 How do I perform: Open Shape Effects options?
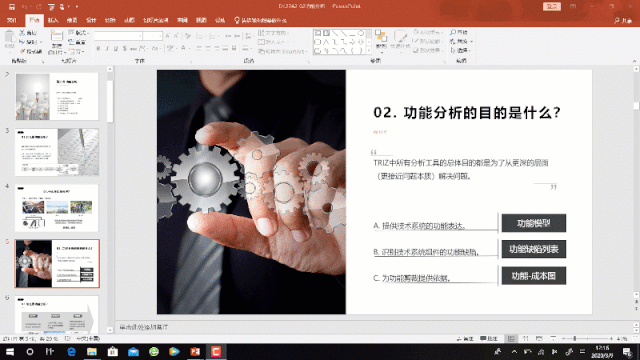point(427,50)
